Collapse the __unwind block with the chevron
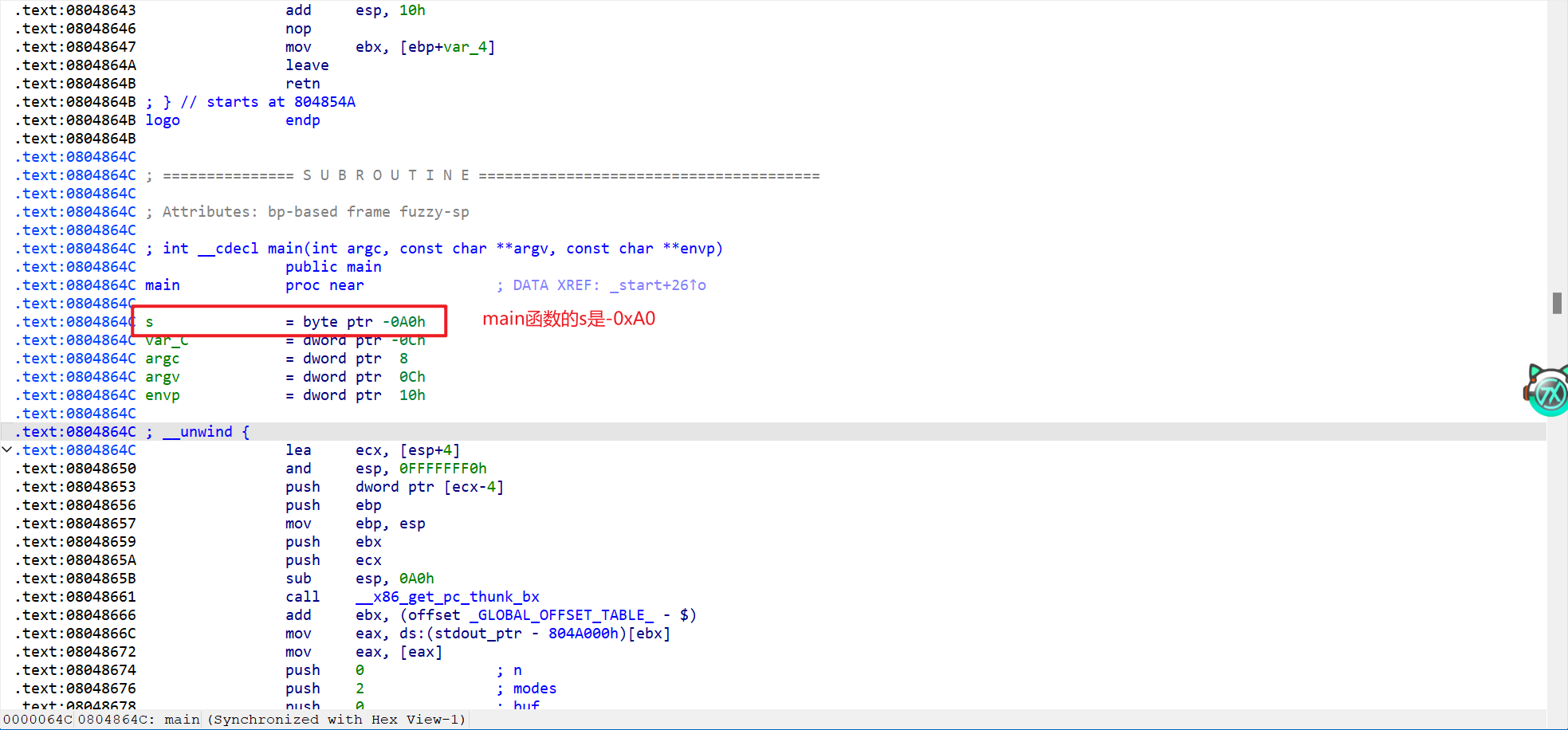 pos(6,449)
